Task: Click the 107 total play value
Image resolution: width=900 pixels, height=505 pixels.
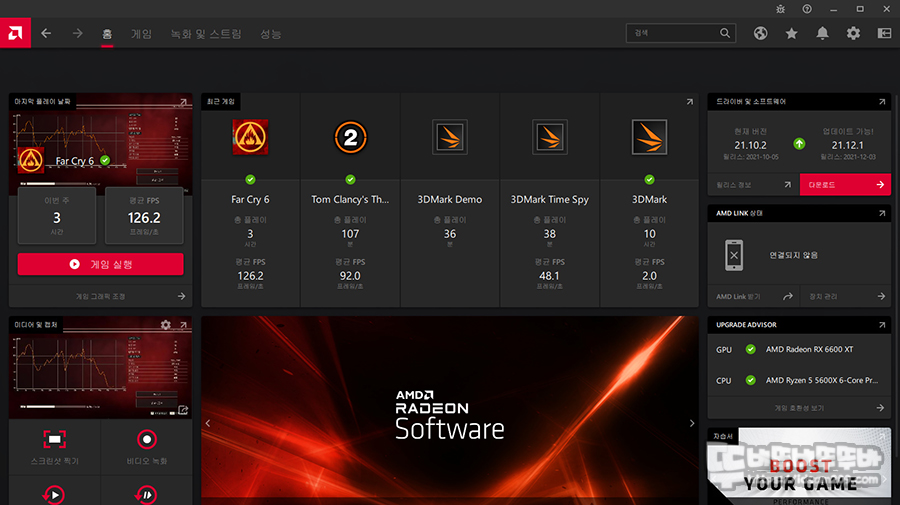Action: click(350, 234)
